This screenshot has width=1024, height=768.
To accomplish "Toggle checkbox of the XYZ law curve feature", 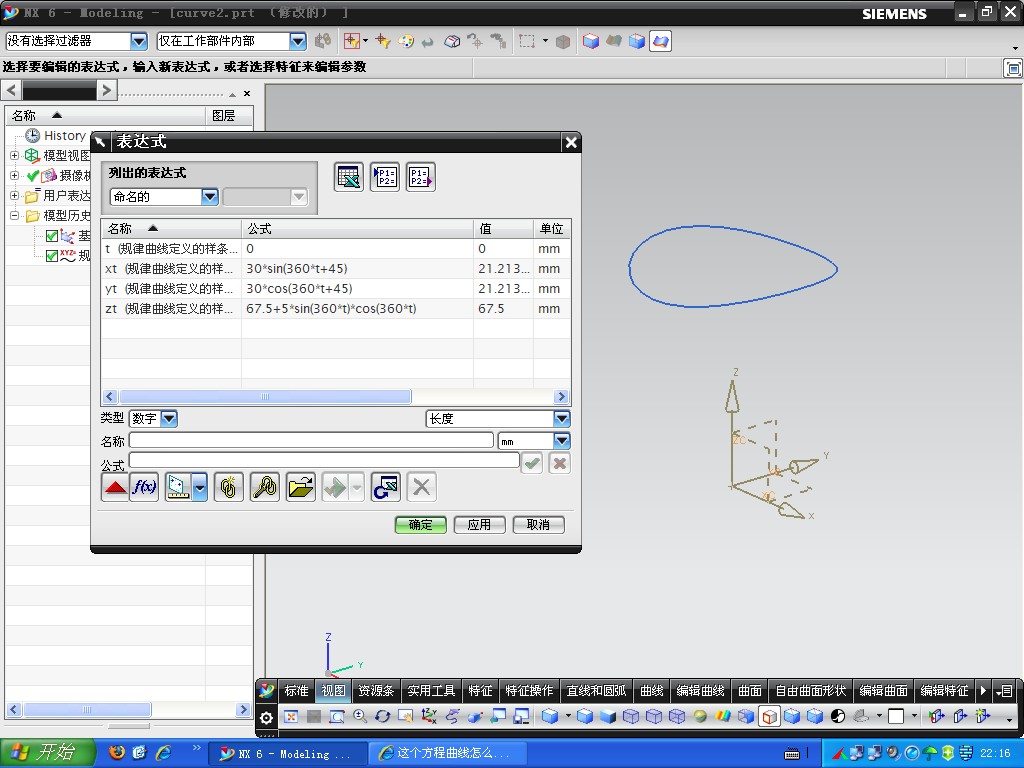I will 52,256.
